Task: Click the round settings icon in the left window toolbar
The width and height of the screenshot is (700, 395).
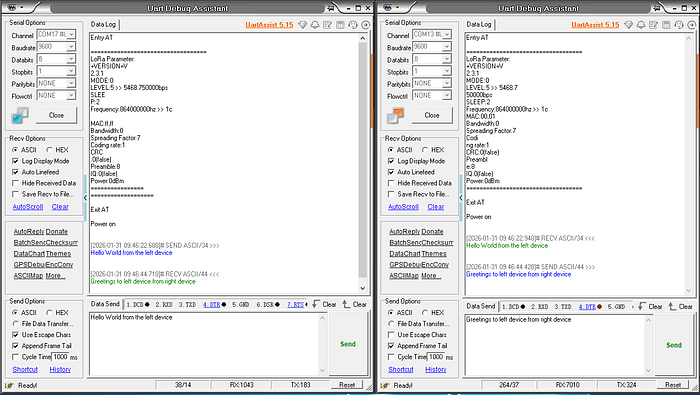Action: (366, 25)
